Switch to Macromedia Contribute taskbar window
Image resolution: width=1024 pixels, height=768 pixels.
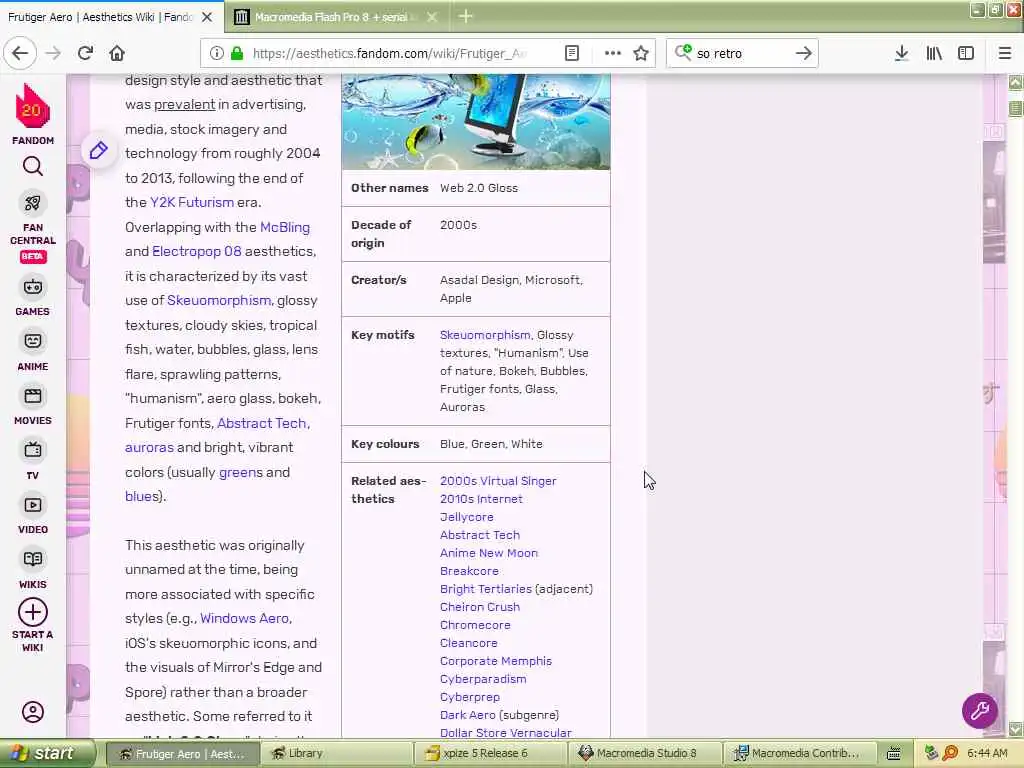point(799,754)
